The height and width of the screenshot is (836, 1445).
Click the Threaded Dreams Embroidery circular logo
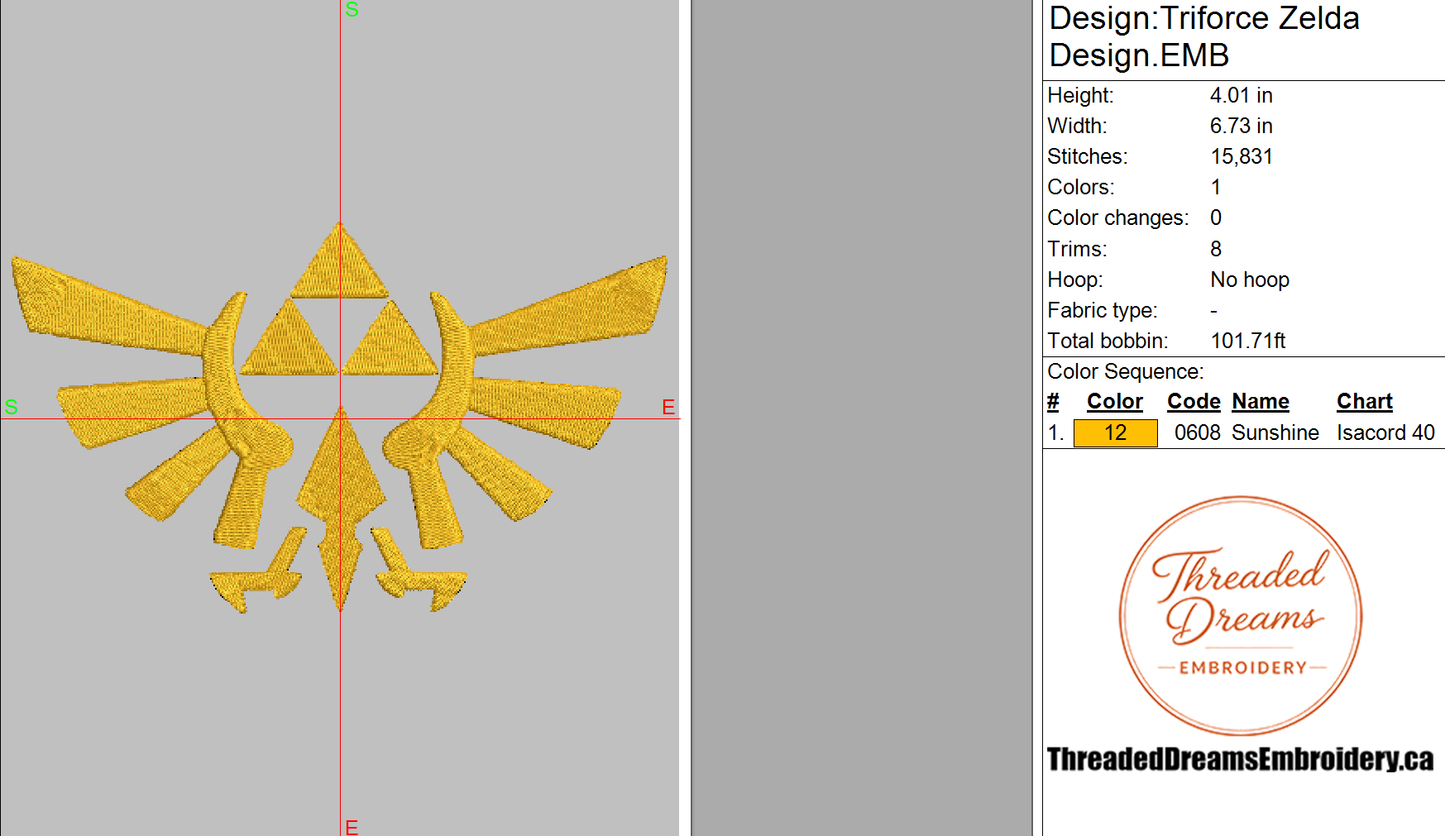[x=1239, y=616]
